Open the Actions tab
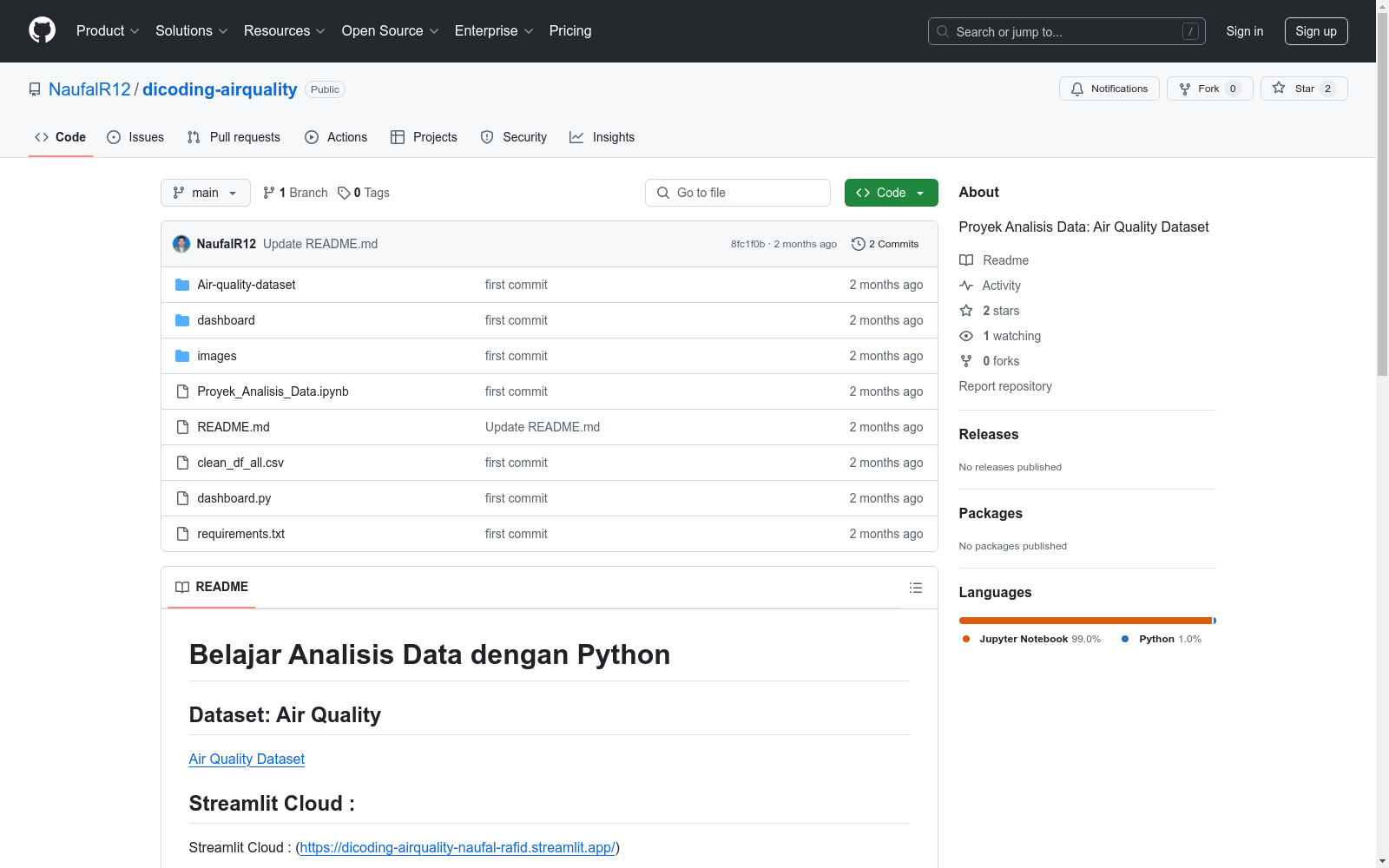 tap(336, 137)
